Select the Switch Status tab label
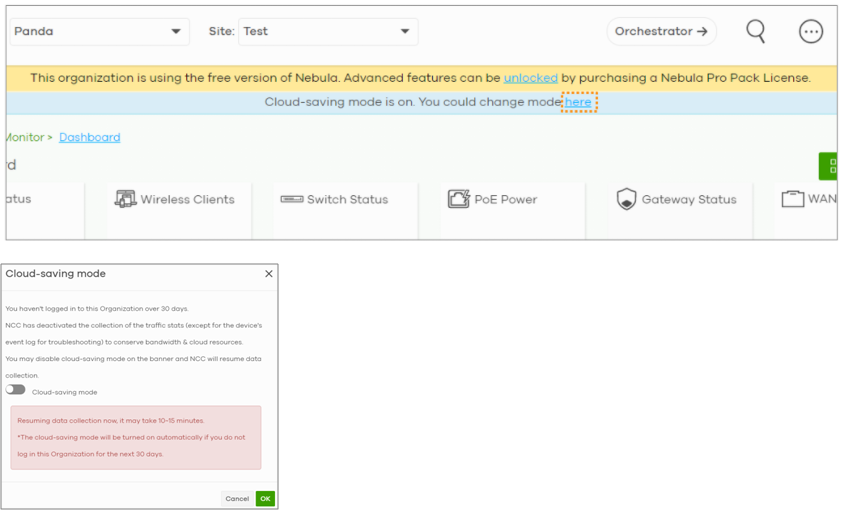The width and height of the screenshot is (842, 515). pyautogui.click(x=347, y=200)
